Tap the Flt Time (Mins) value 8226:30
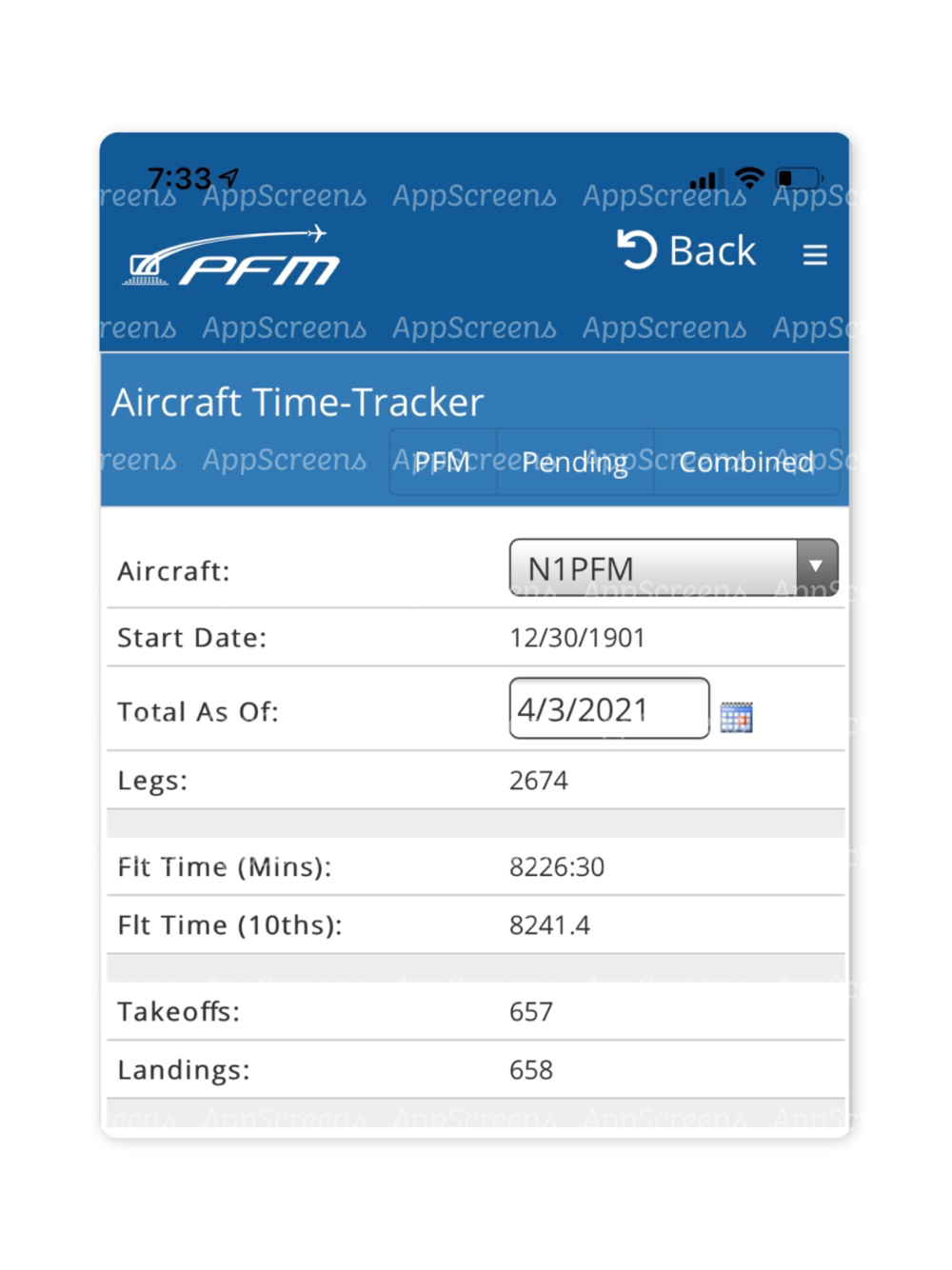The width and height of the screenshot is (952, 1270). click(x=557, y=867)
